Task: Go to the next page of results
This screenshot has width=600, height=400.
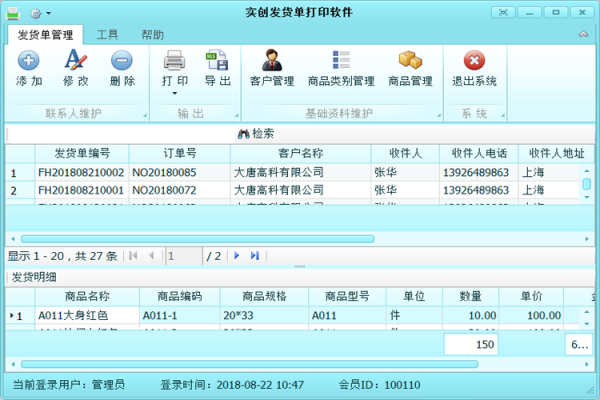Action: tap(237, 256)
